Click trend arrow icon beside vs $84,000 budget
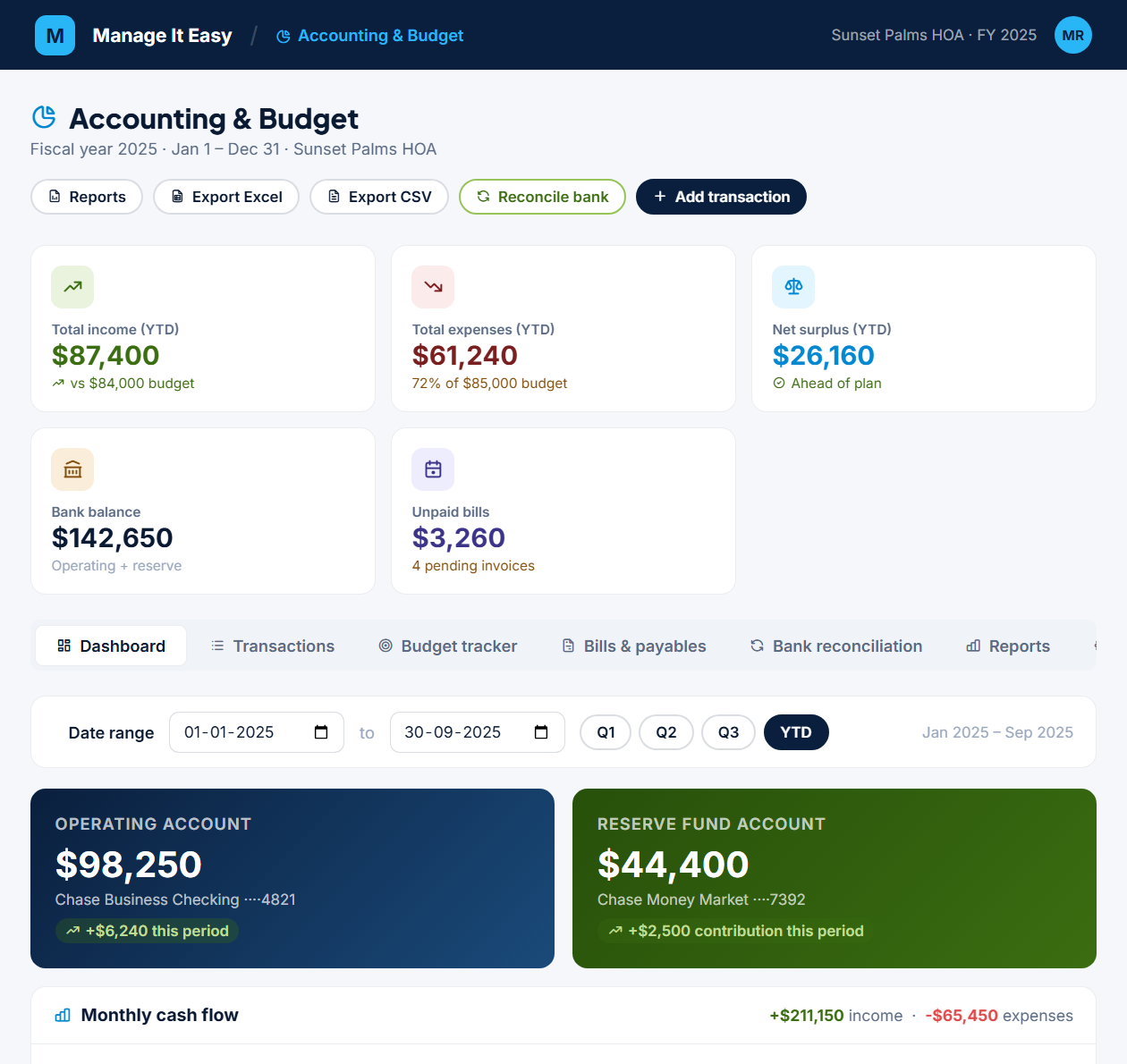Viewport: 1127px width, 1064px height. tap(58, 383)
